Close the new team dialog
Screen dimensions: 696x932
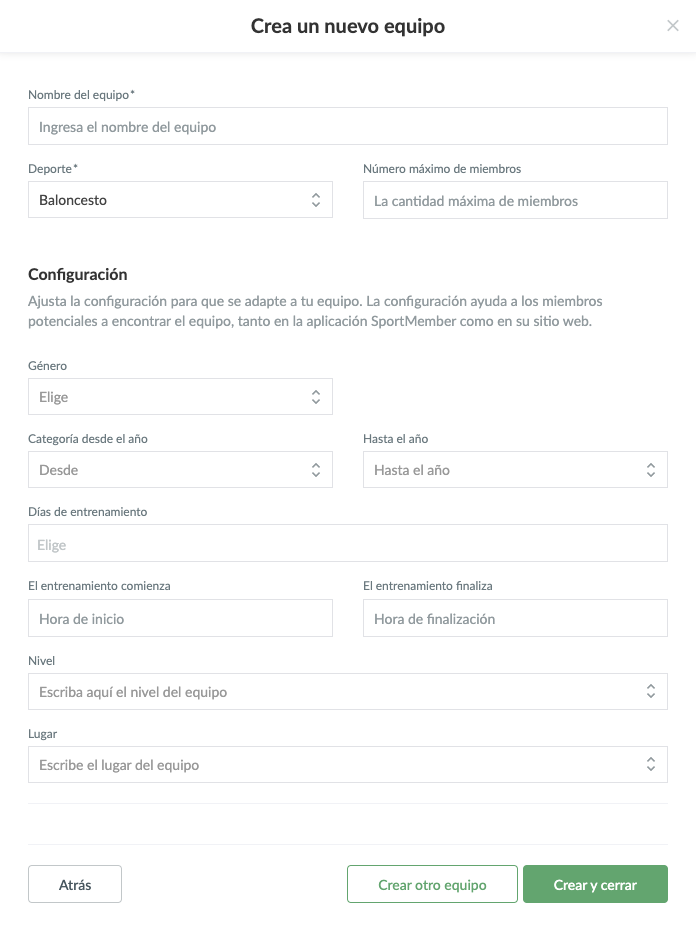pyautogui.click(x=672, y=26)
